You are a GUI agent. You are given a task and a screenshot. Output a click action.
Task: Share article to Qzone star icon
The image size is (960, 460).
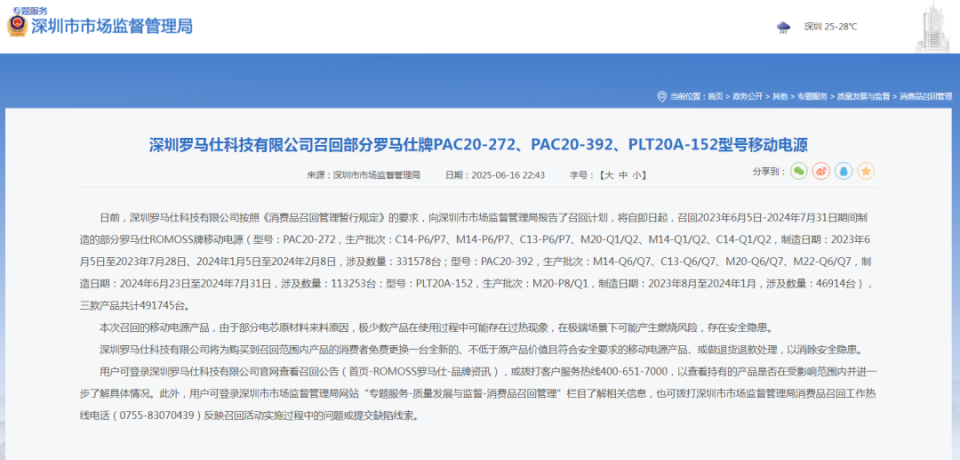pyautogui.click(x=866, y=172)
